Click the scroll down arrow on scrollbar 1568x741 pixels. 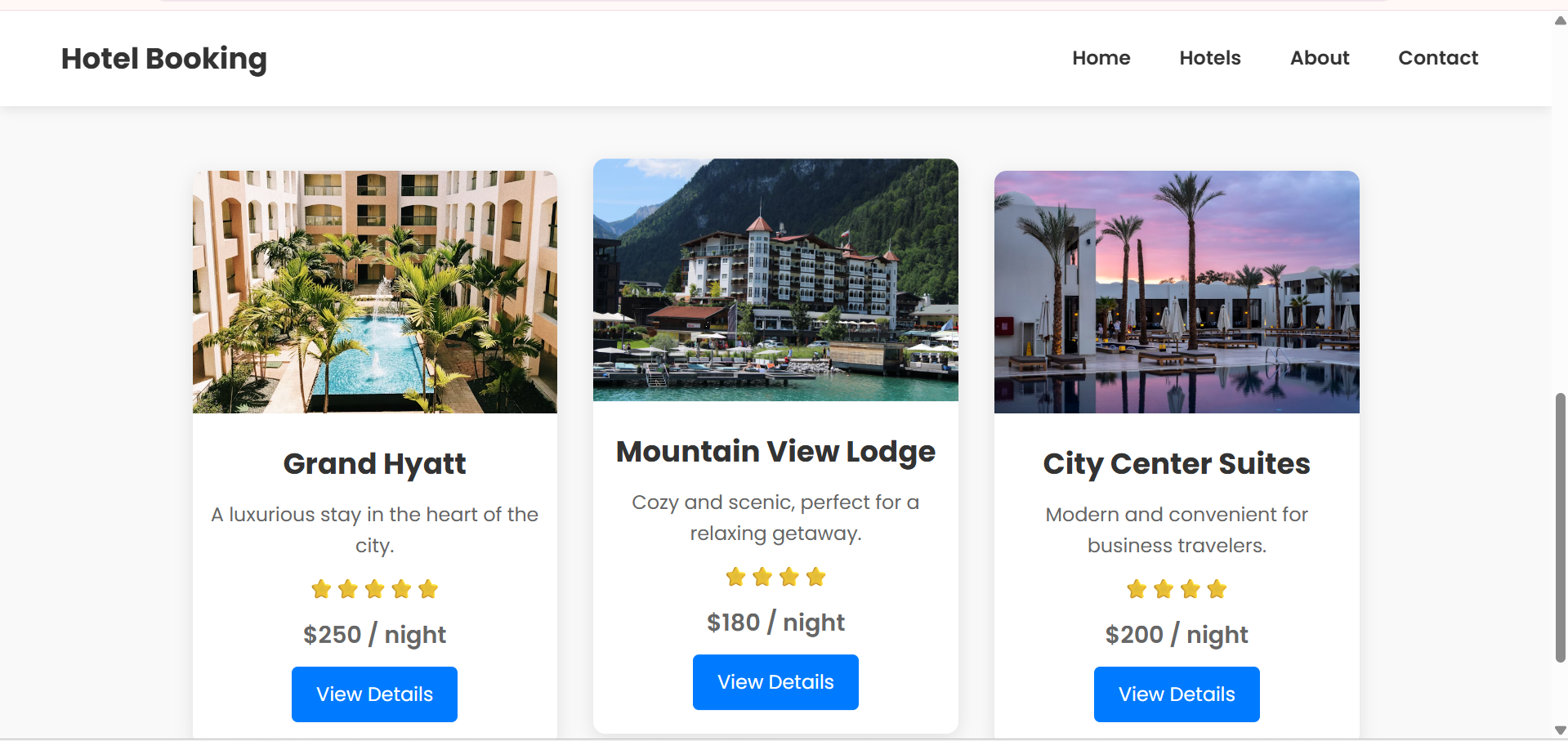click(1560, 730)
